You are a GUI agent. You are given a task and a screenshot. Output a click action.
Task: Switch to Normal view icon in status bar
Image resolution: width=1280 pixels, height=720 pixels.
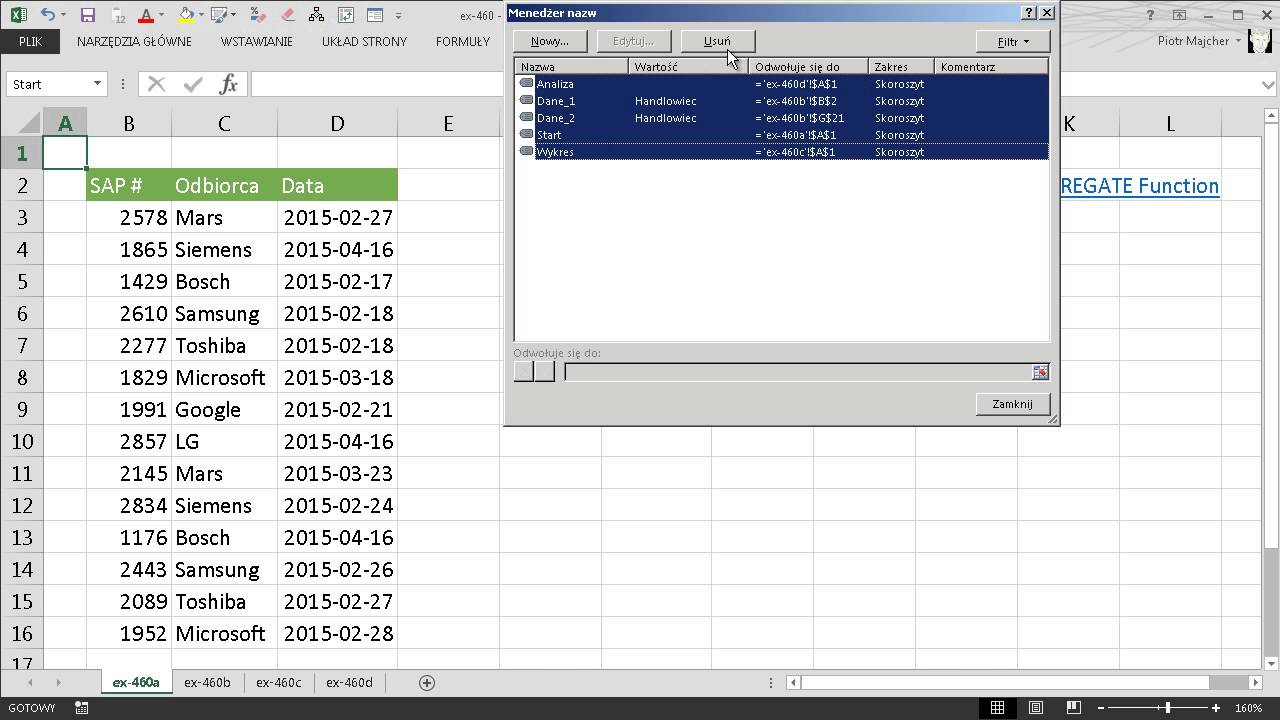997,708
